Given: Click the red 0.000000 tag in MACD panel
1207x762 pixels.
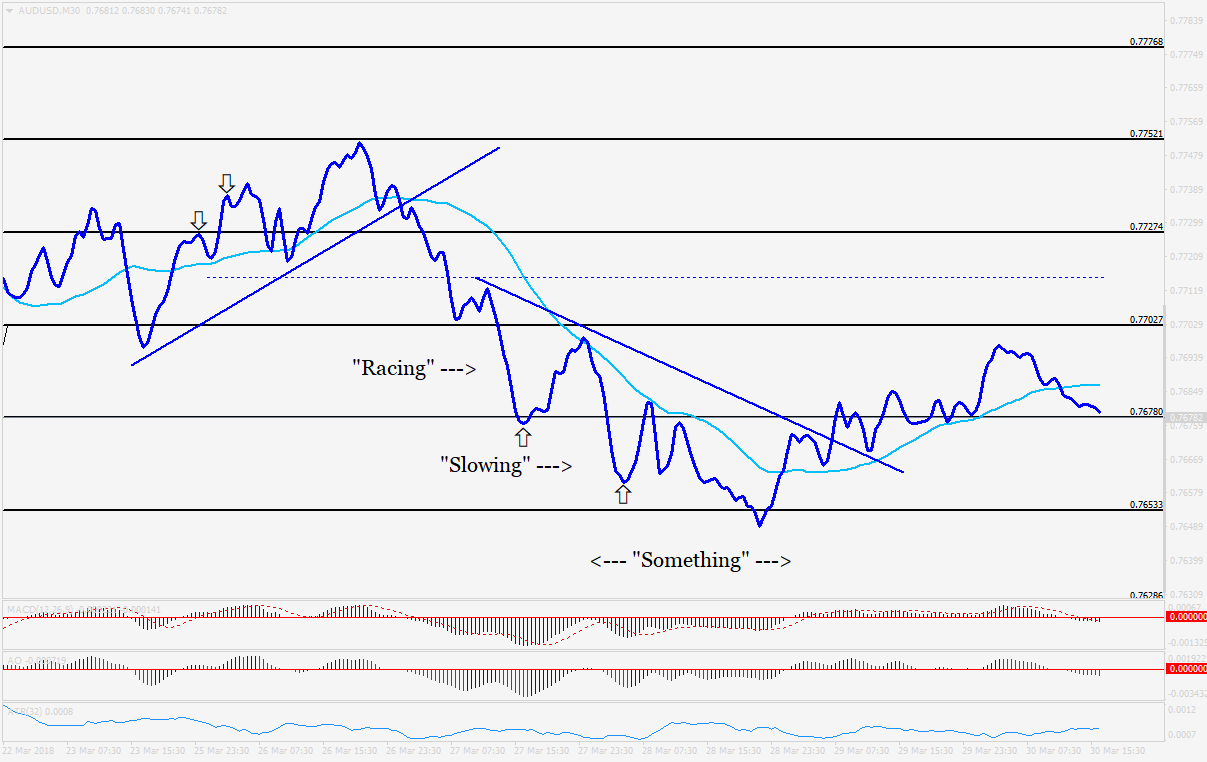Looking at the screenshot, I should pyautogui.click(x=1186, y=617).
